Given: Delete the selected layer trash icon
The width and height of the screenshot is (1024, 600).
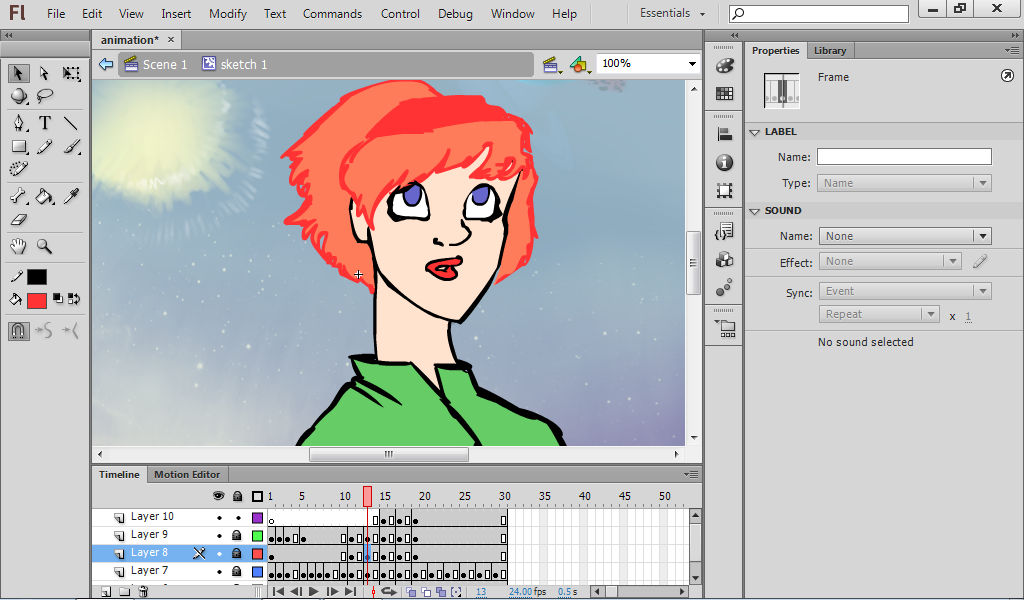Looking at the screenshot, I should [143, 592].
